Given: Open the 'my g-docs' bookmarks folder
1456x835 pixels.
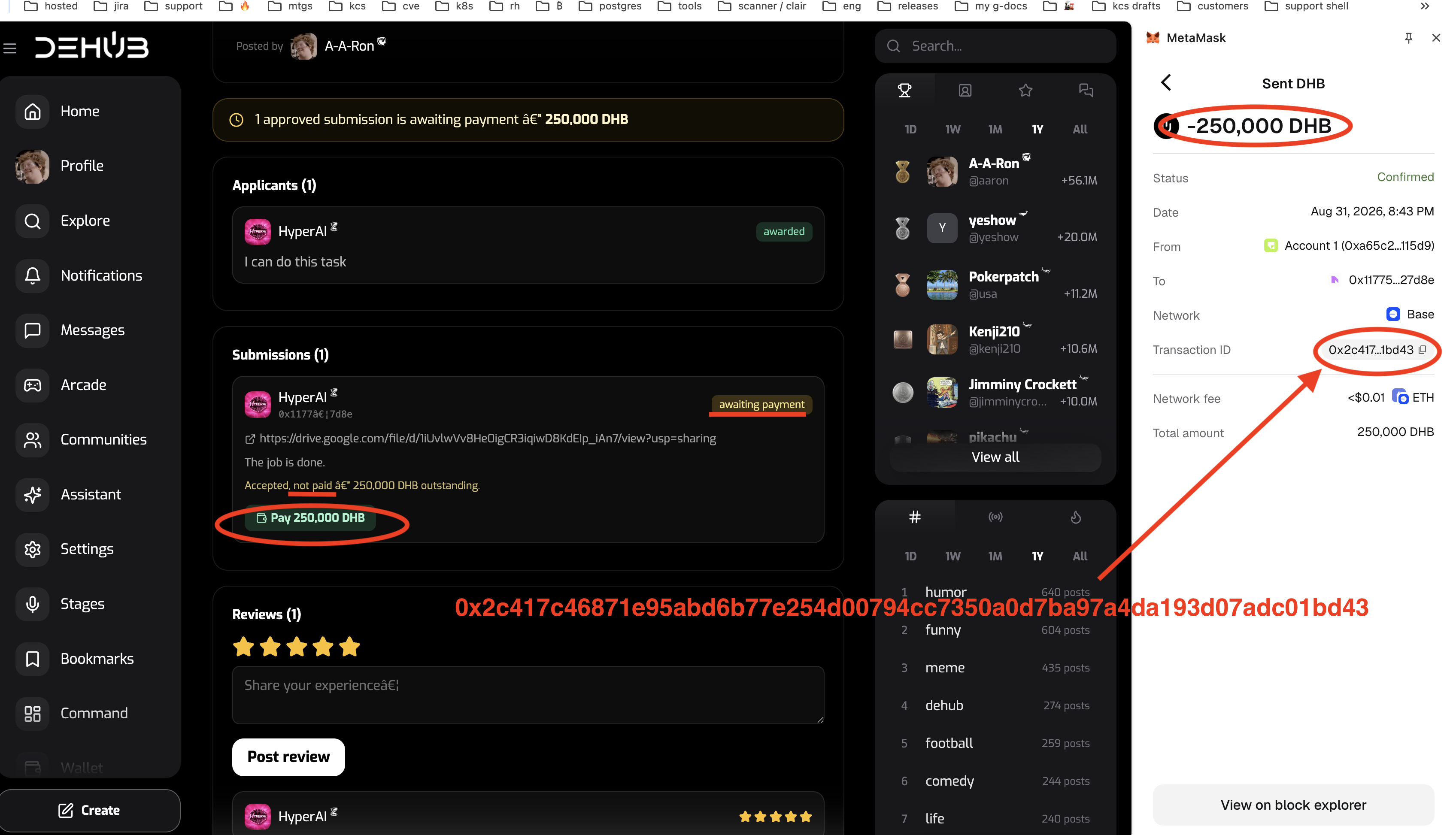Looking at the screenshot, I should [x=991, y=6].
